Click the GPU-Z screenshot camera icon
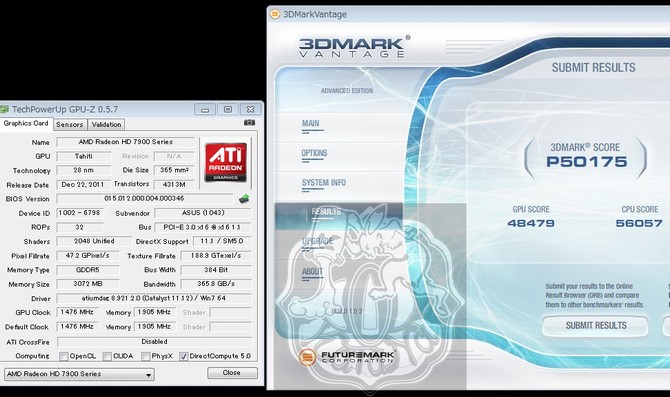The height and width of the screenshot is (397, 670). point(249,123)
